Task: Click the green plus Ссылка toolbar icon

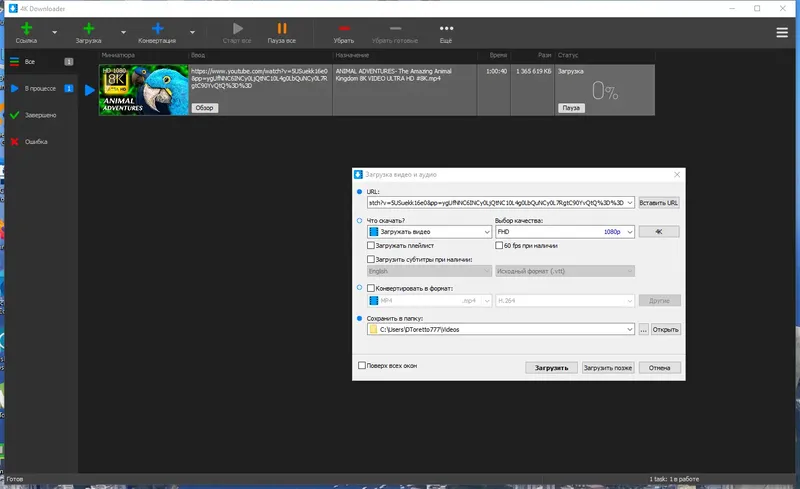Action: coord(27,29)
